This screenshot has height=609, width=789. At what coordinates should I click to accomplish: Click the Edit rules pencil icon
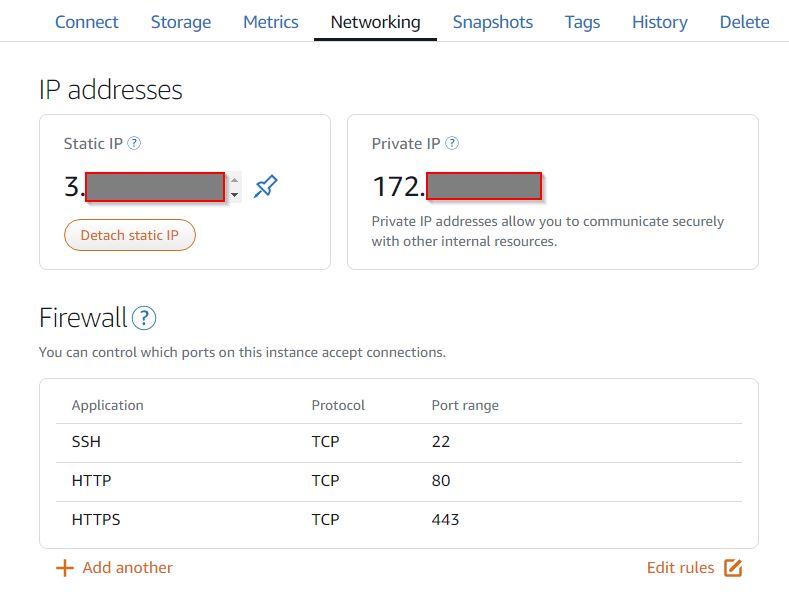tap(733, 568)
